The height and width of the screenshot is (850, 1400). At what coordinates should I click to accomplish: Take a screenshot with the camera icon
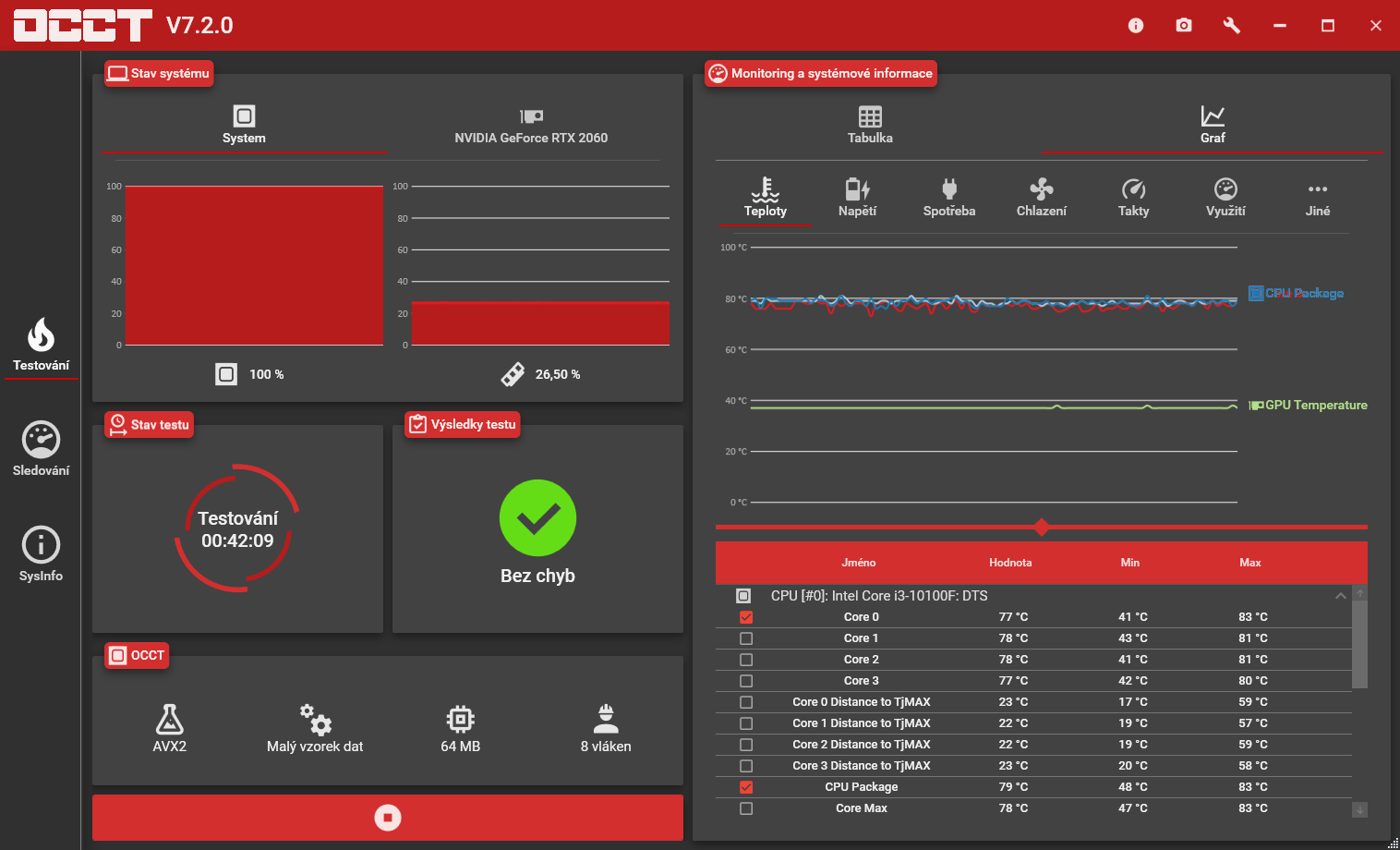(x=1184, y=26)
